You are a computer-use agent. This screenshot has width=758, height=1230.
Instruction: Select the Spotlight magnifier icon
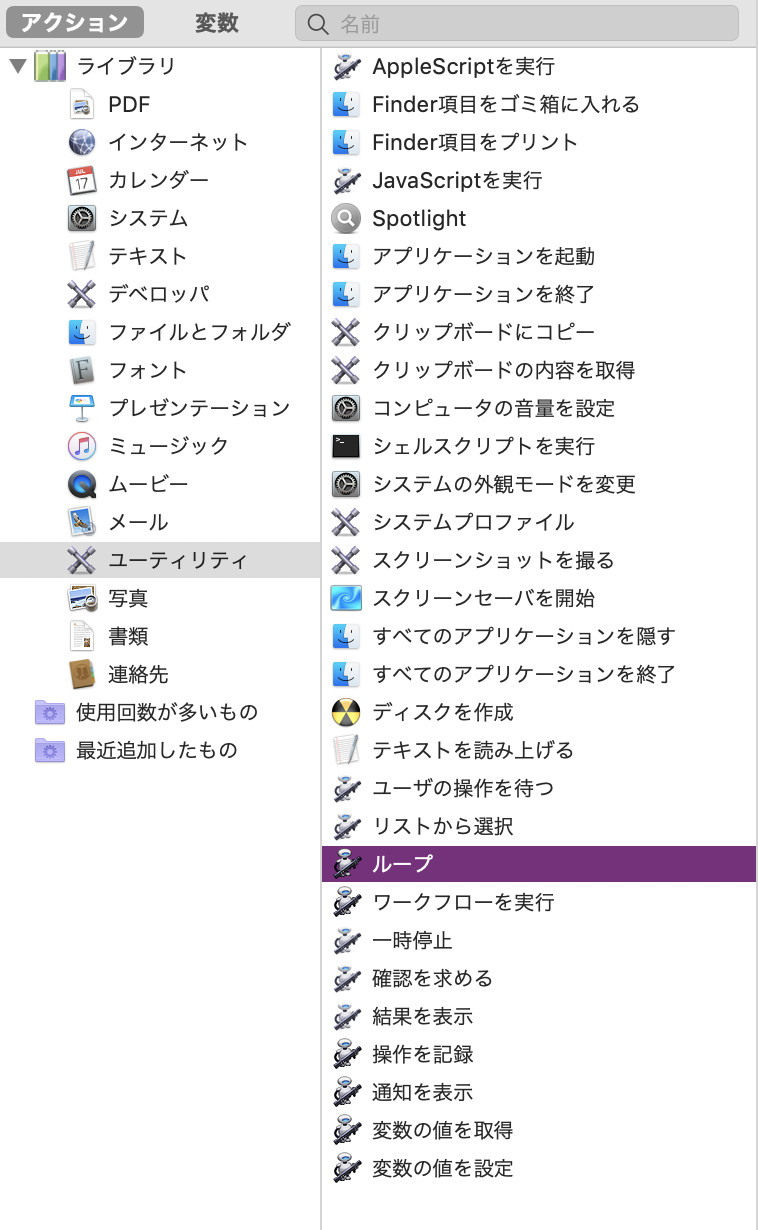point(346,219)
